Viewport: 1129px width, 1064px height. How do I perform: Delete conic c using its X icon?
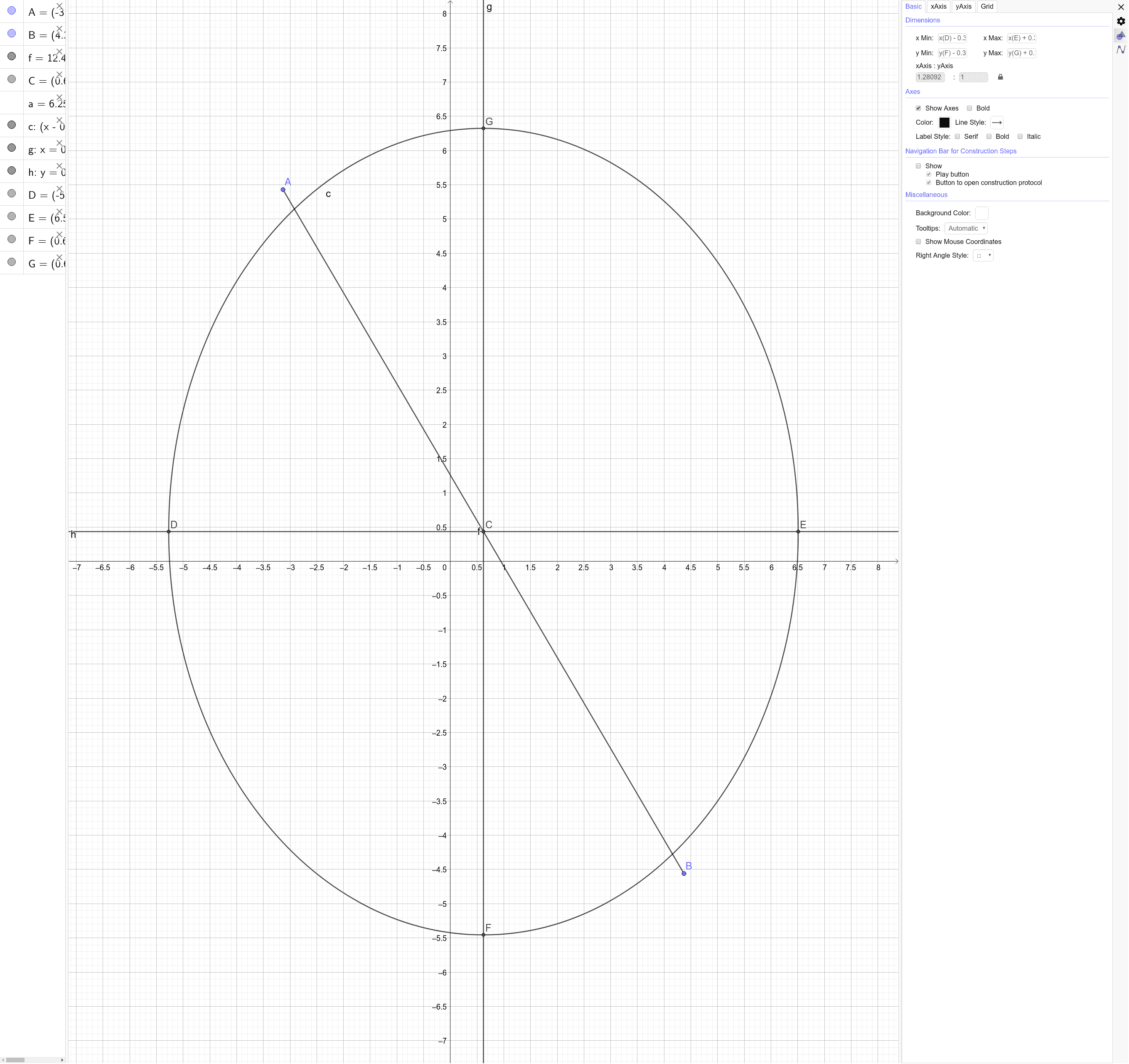[60, 121]
